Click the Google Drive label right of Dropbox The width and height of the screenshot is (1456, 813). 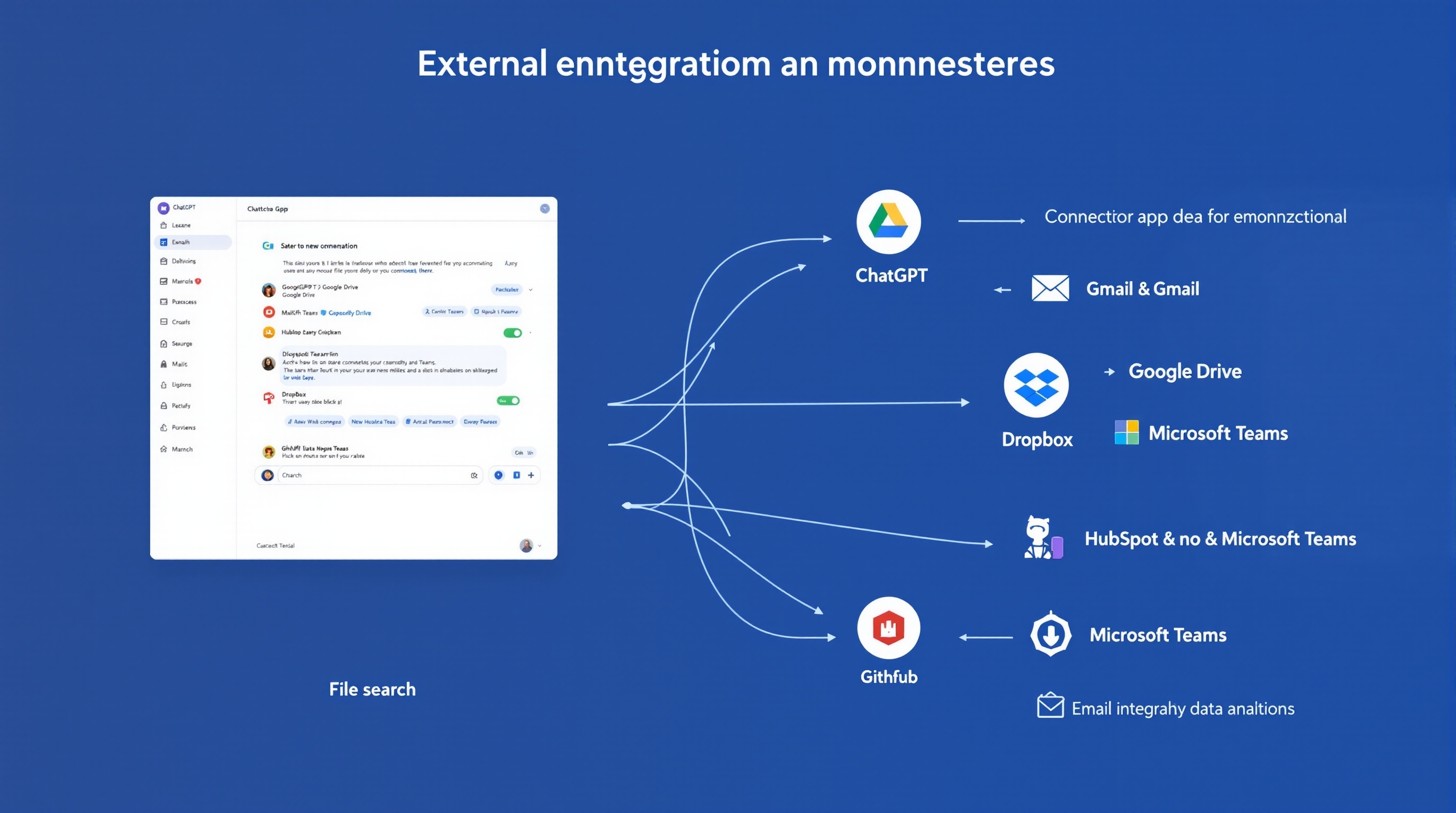tap(1185, 372)
